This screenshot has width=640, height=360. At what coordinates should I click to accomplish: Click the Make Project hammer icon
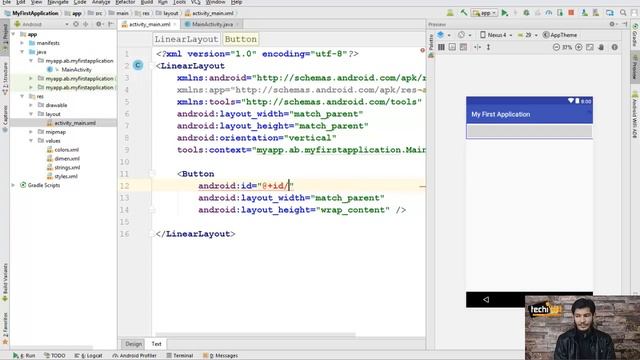464,13
